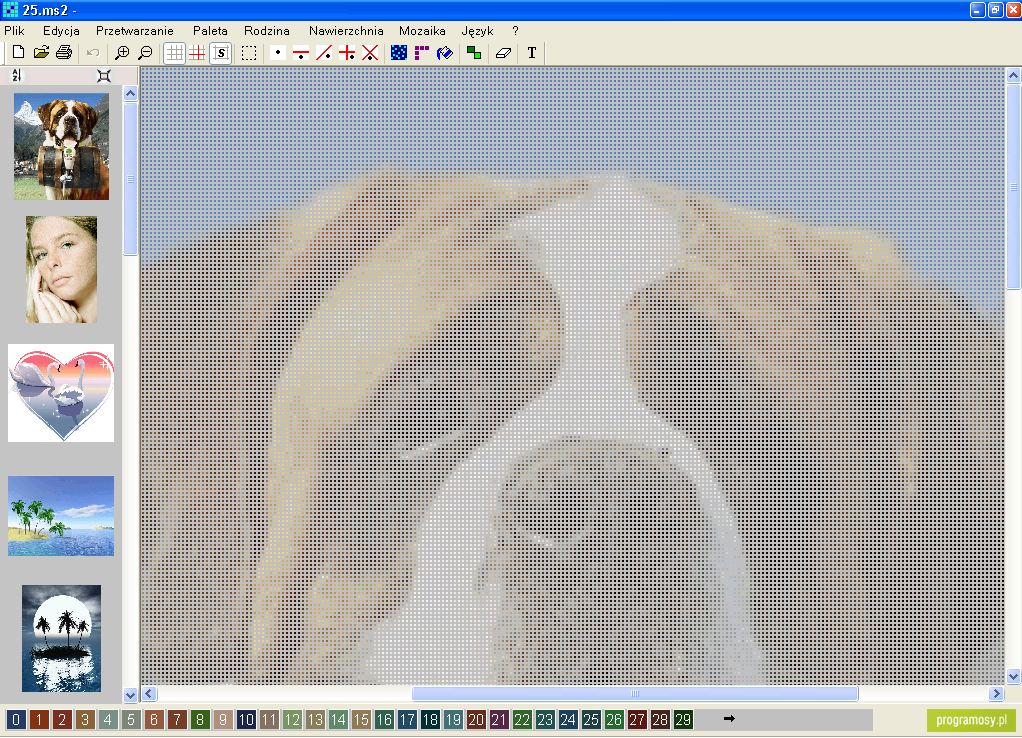Open the Nawierzchnia menu
This screenshot has width=1022, height=738.
point(346,31)
